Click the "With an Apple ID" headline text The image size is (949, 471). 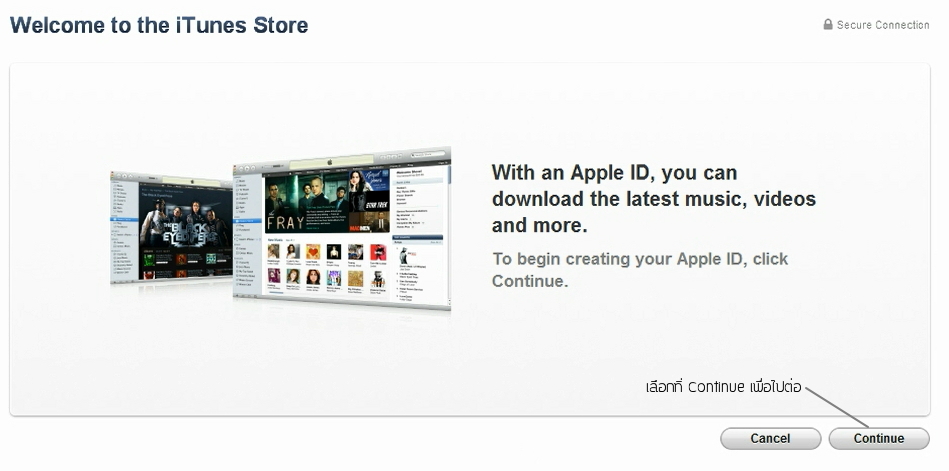(x=654, y=199)
